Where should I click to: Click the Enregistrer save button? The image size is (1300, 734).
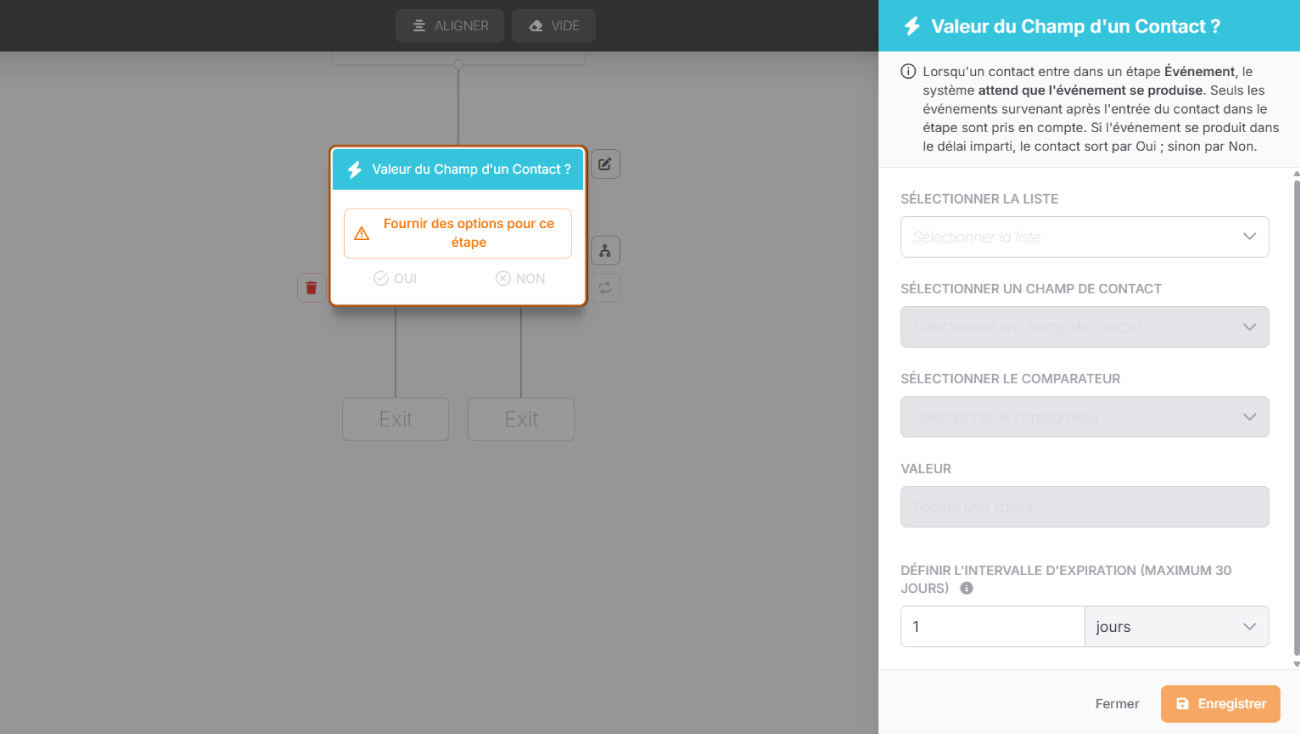1220,704
